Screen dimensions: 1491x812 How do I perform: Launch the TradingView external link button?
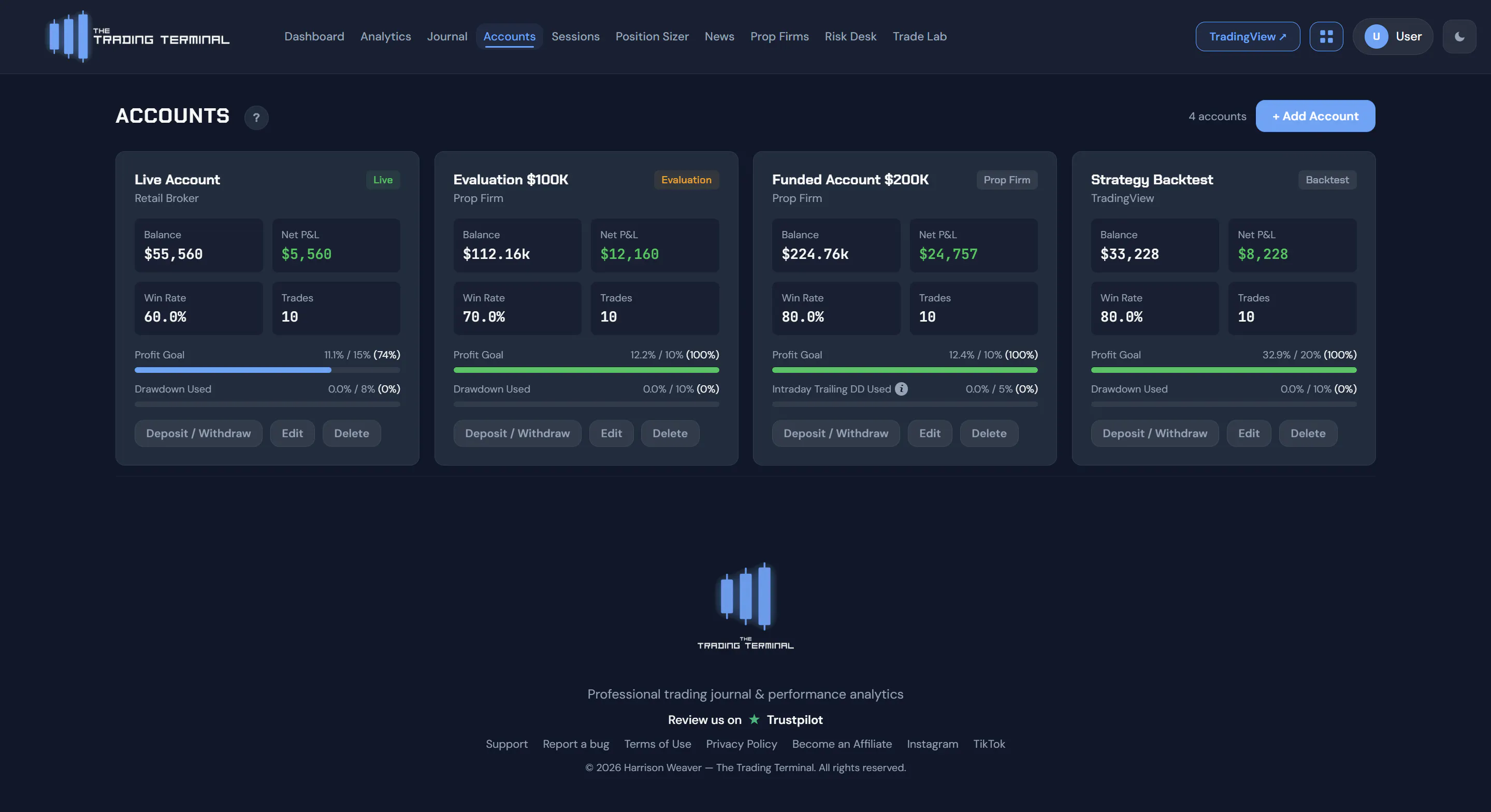[x=1247, y=36]
